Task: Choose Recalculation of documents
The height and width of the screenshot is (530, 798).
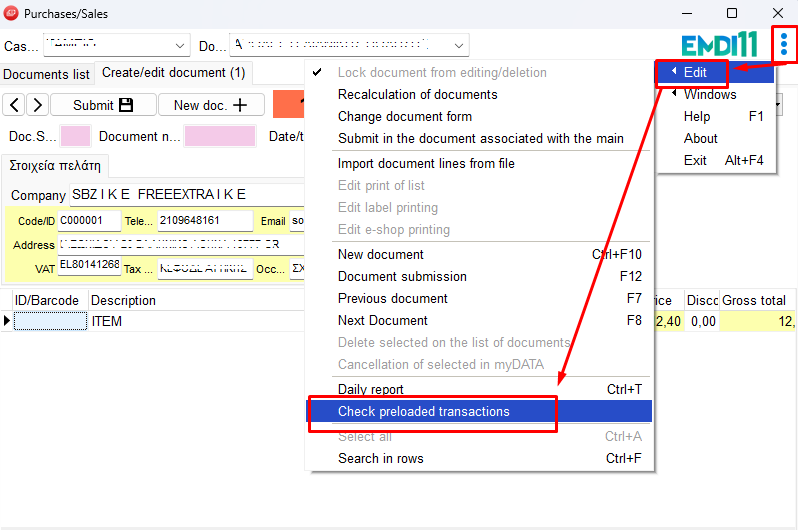Action: coord(417,95)
